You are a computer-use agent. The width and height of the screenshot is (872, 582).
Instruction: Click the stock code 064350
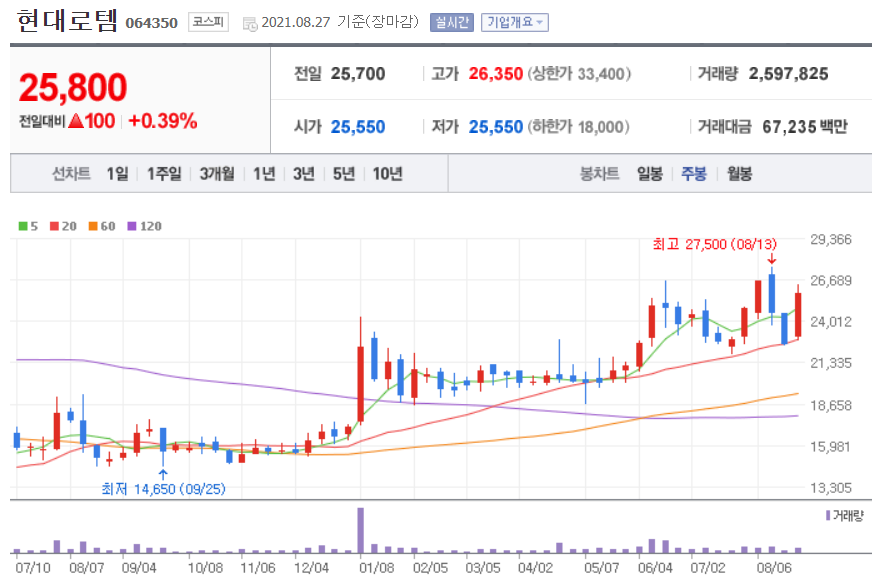[x=151, y=23]
